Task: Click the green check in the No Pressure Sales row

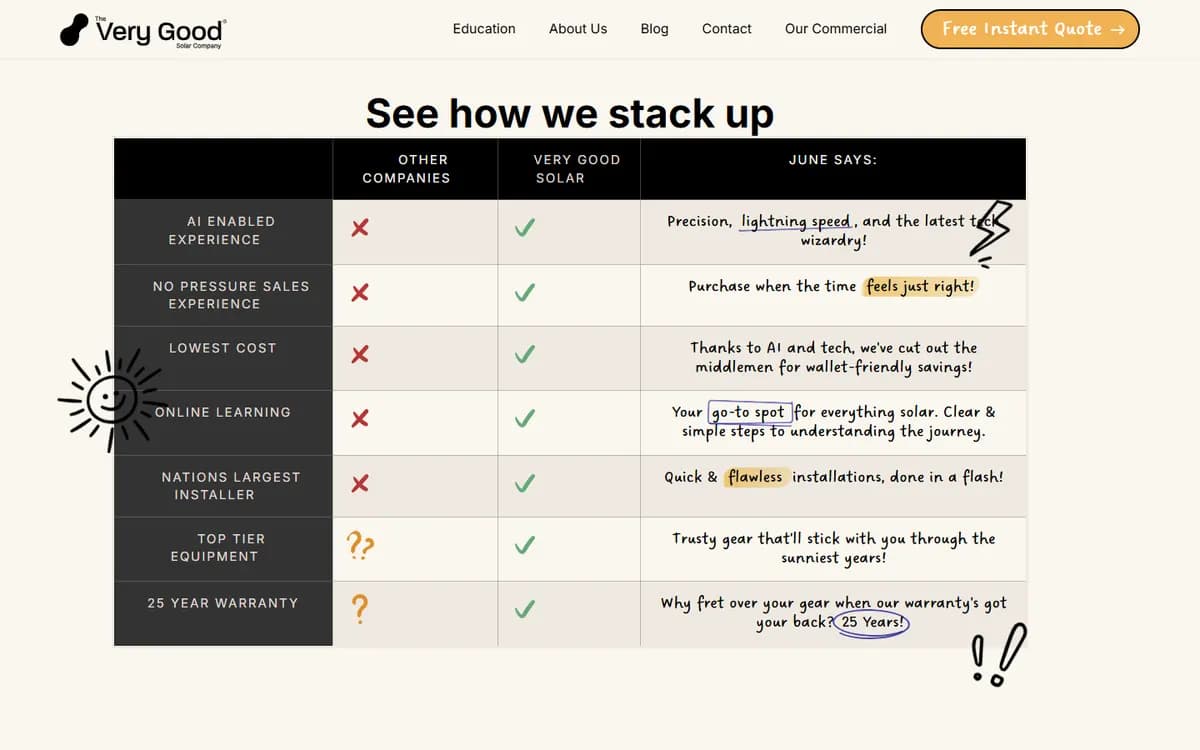Action: [524, 293]
